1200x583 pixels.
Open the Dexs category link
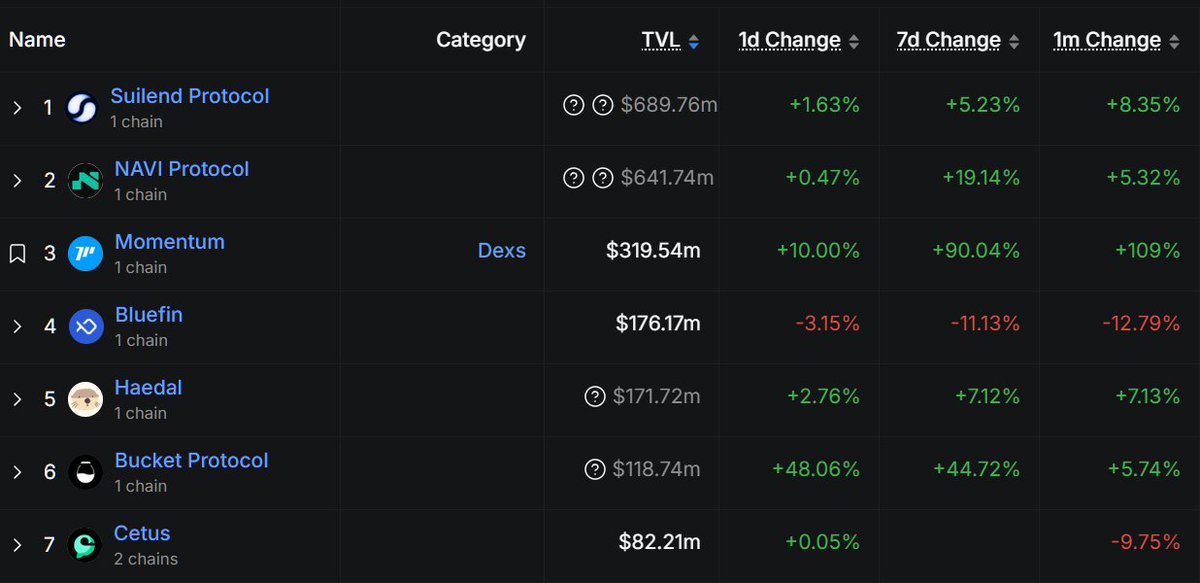click(502, 251)
